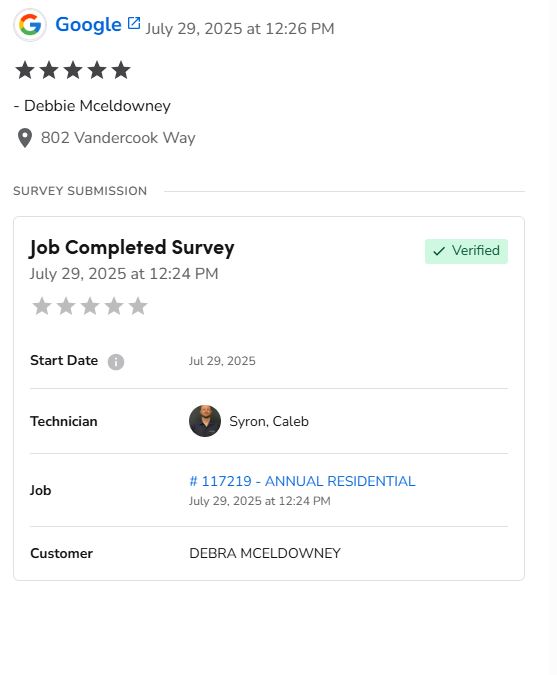The width and height of the screenshot is (557, 675).
Task: Click the gray survey star rating
Action: pos(90,306)
